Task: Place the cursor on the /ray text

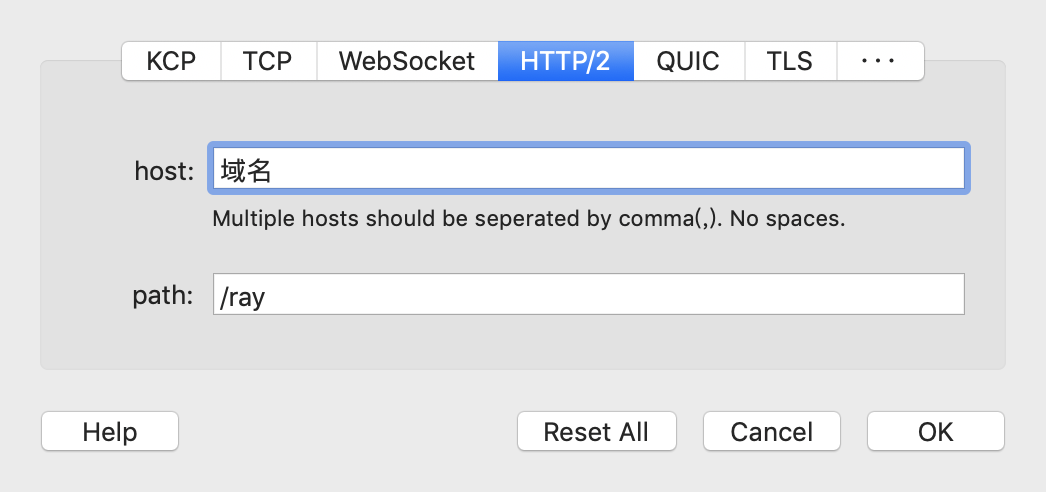Action: click(243, 298)
